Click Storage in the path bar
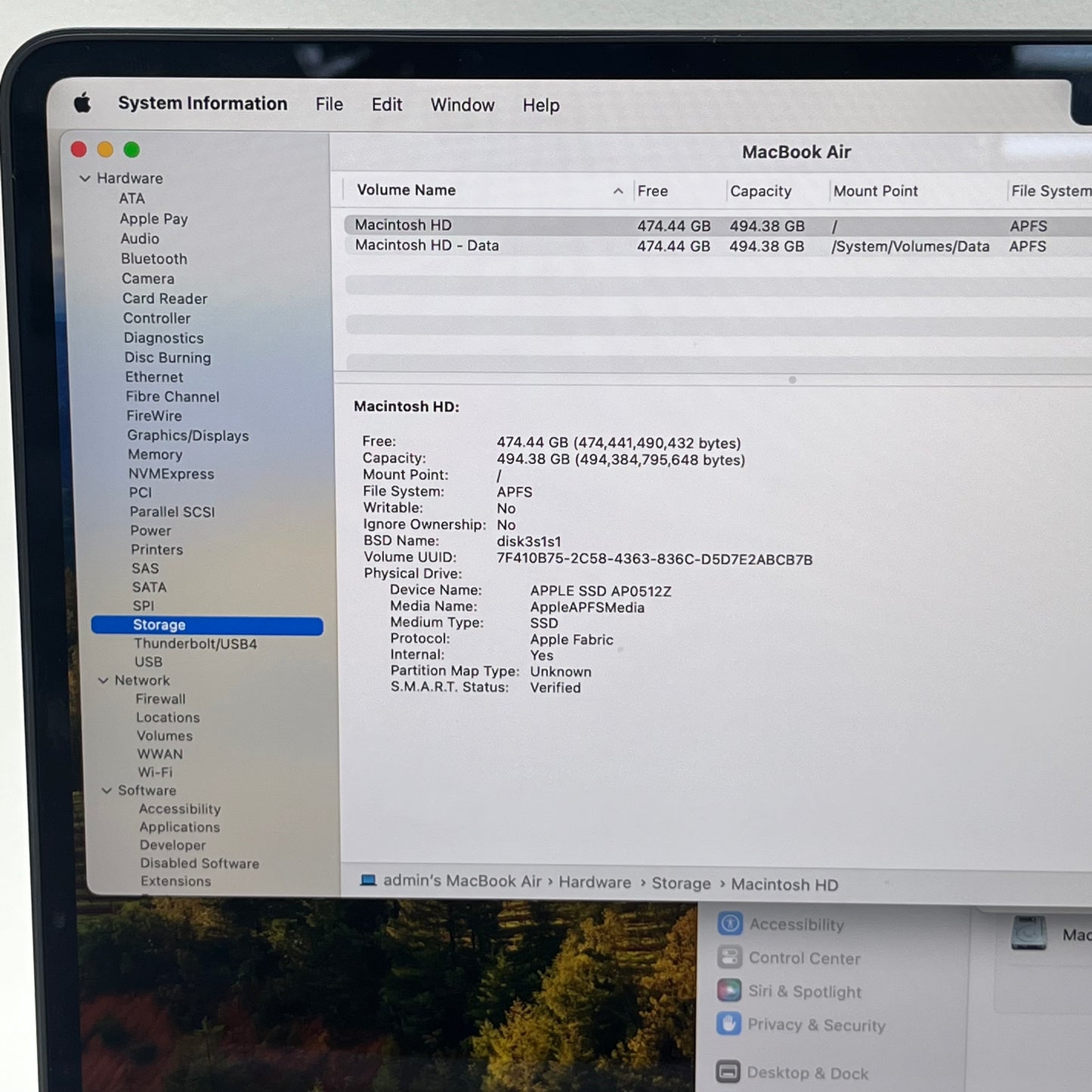 point(681,883)
